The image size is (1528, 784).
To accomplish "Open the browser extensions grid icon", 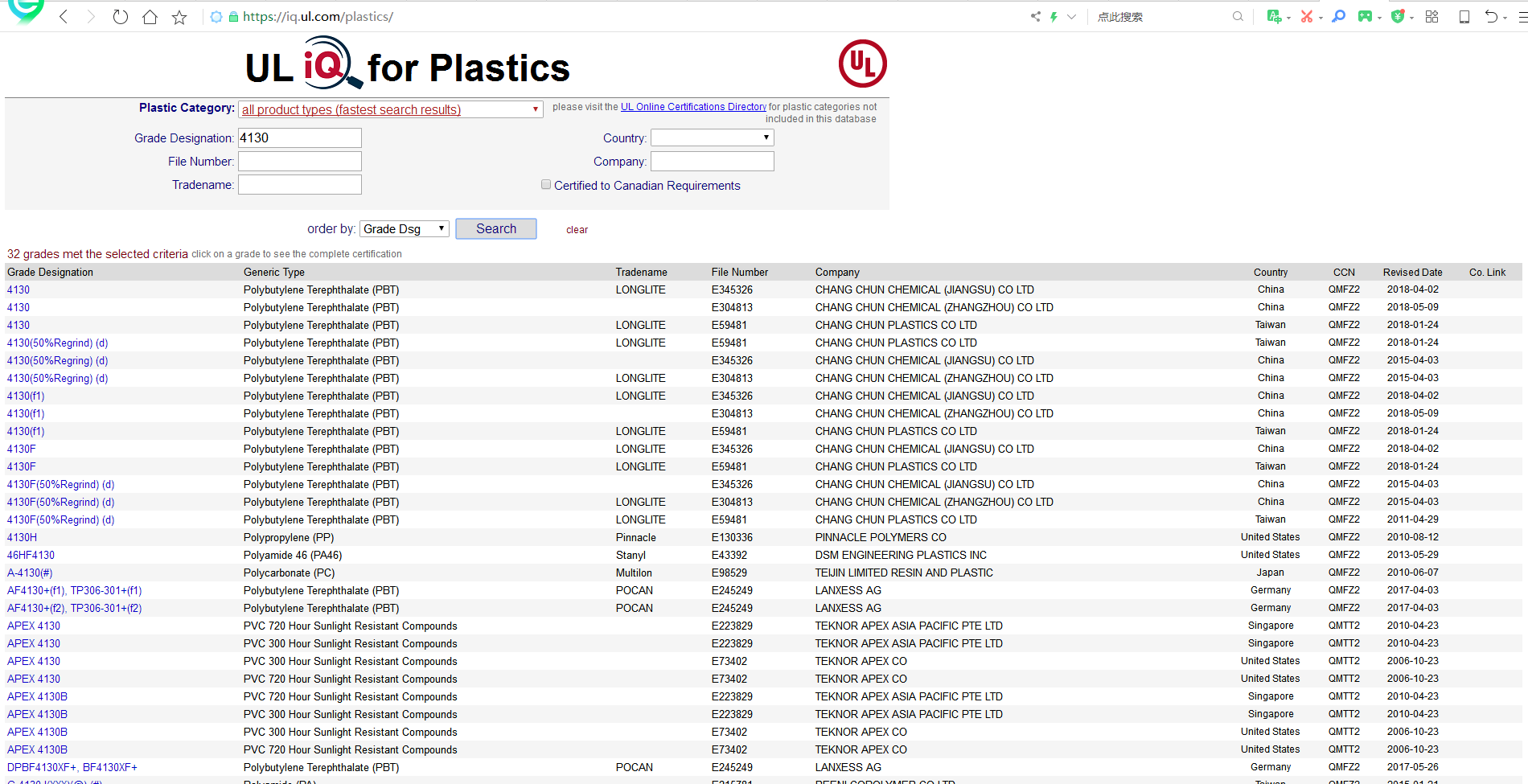I will [x=1431, y=16].
